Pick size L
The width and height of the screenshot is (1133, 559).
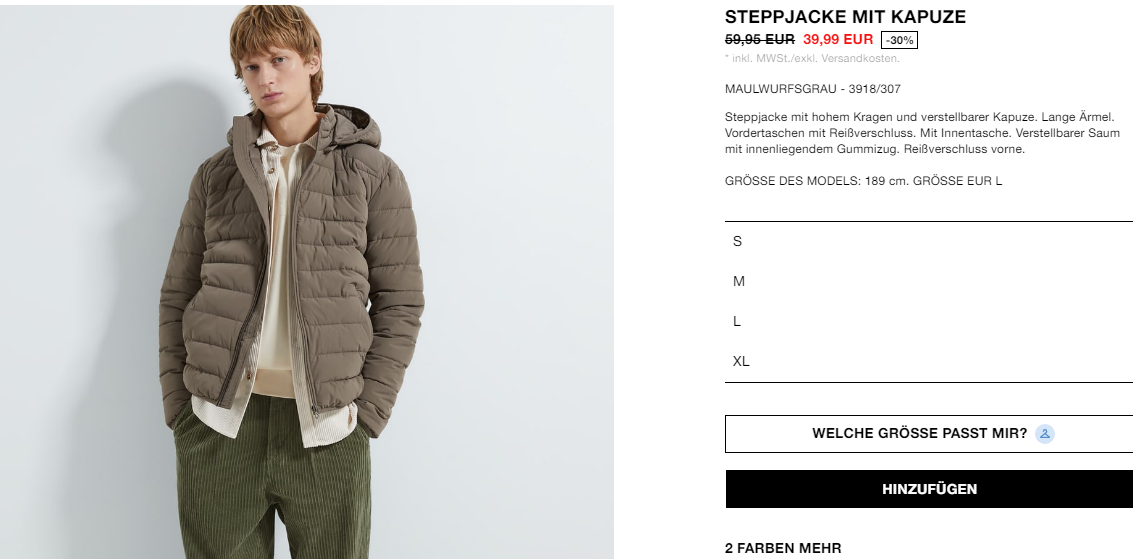coord(929,321)
